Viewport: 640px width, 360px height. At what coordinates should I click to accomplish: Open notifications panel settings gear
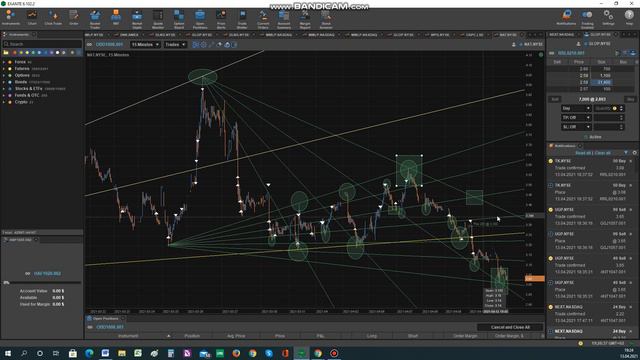634,153
